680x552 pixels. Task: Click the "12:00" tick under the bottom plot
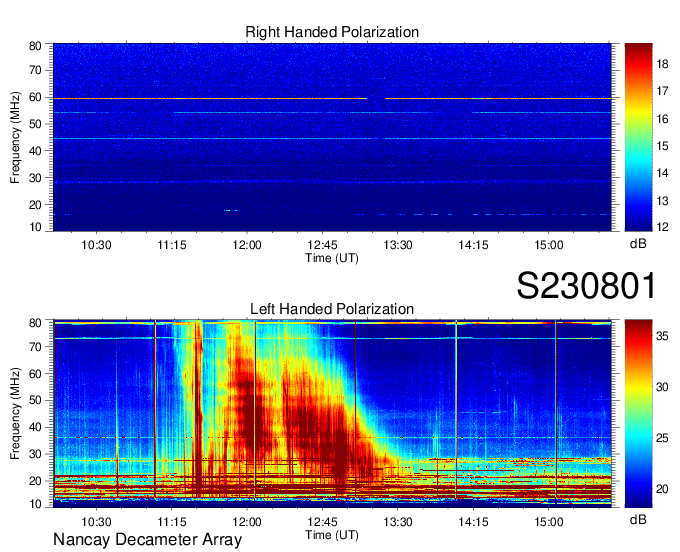[x=247, y=521]
